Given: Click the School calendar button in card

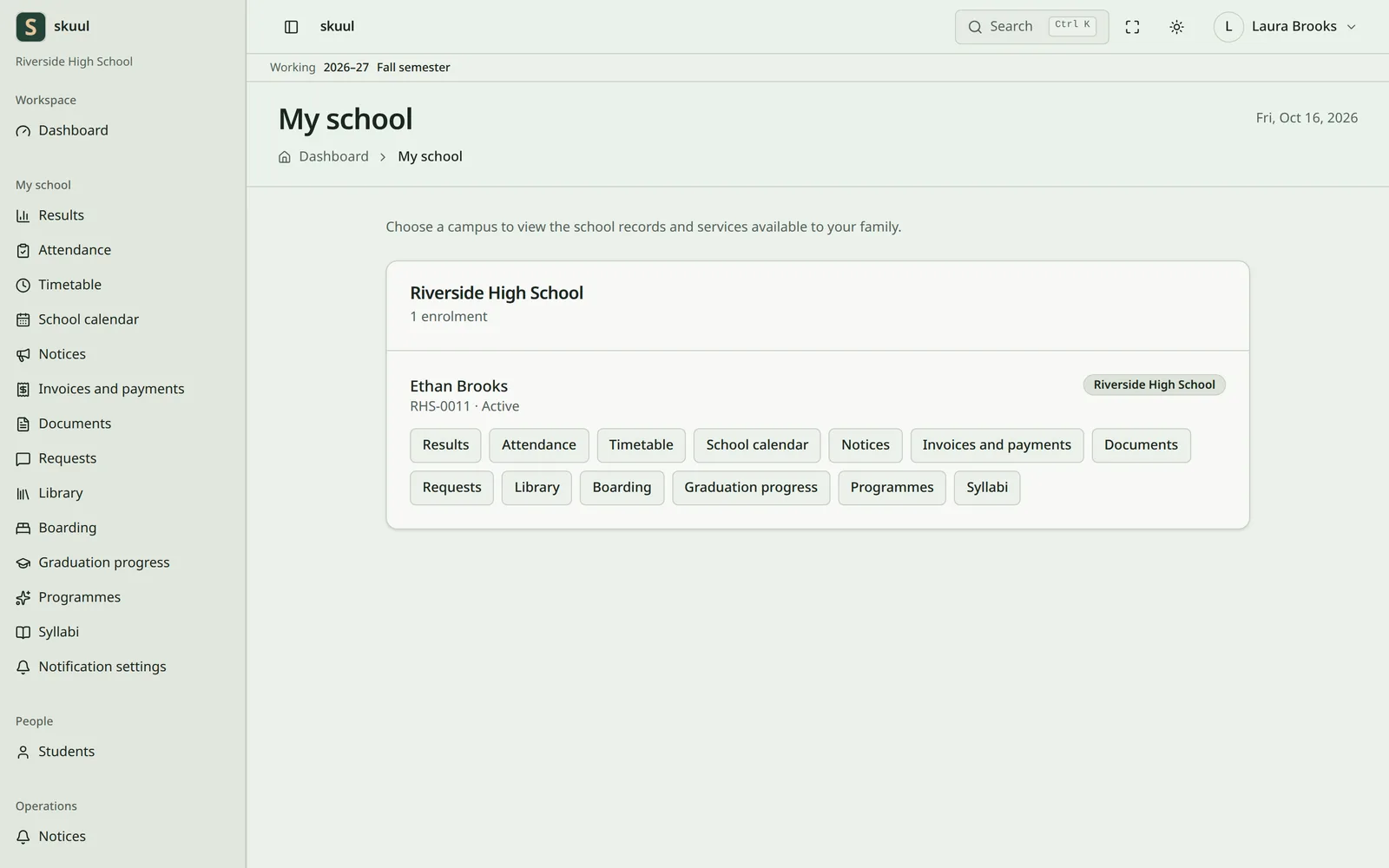Looking at the screenshot, I should [757, 445].
